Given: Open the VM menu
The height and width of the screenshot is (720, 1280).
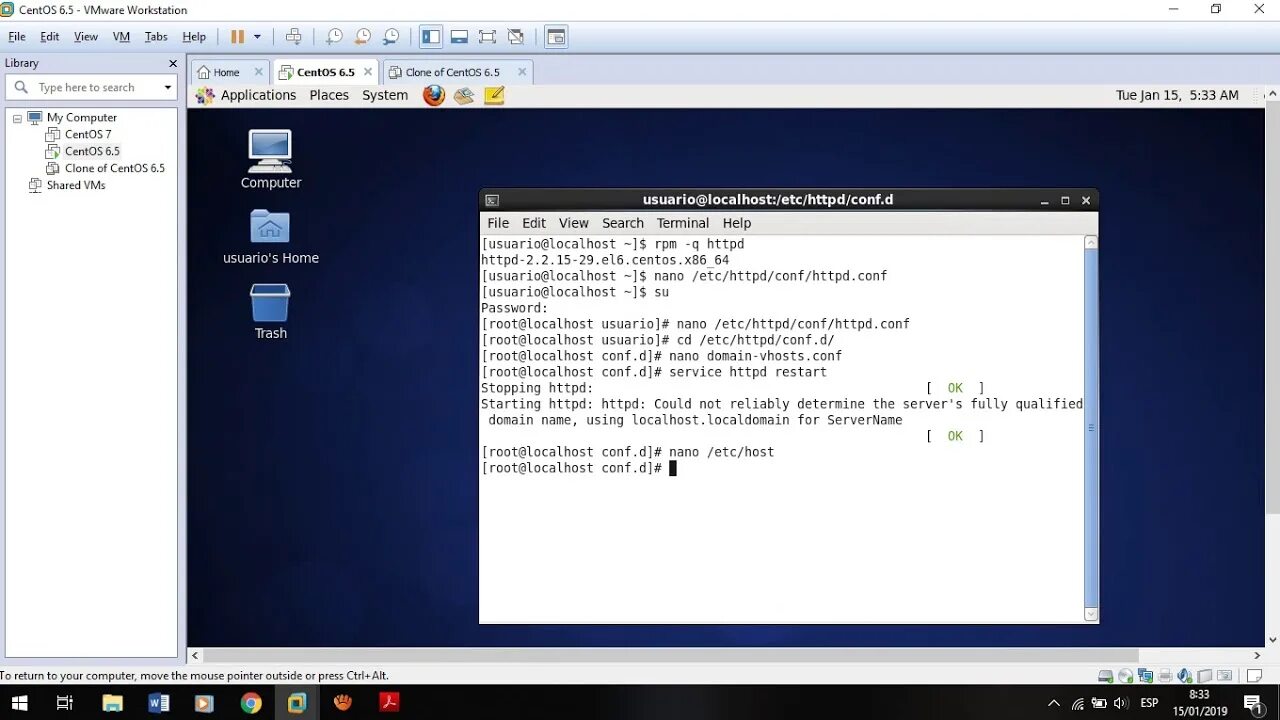Looking at the screenshot, I should (x=121, y=37).
